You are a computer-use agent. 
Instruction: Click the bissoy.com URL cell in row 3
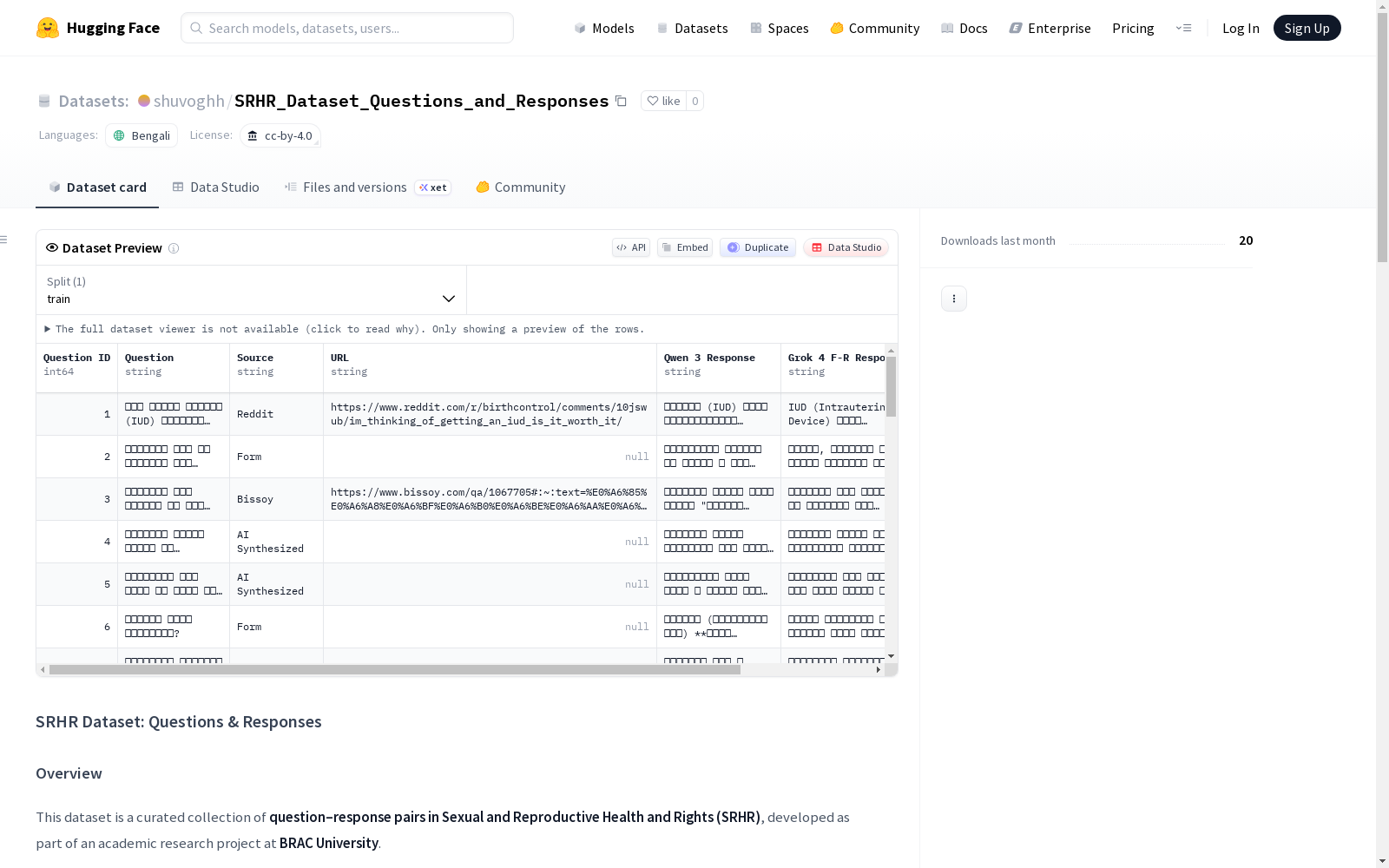490,499
